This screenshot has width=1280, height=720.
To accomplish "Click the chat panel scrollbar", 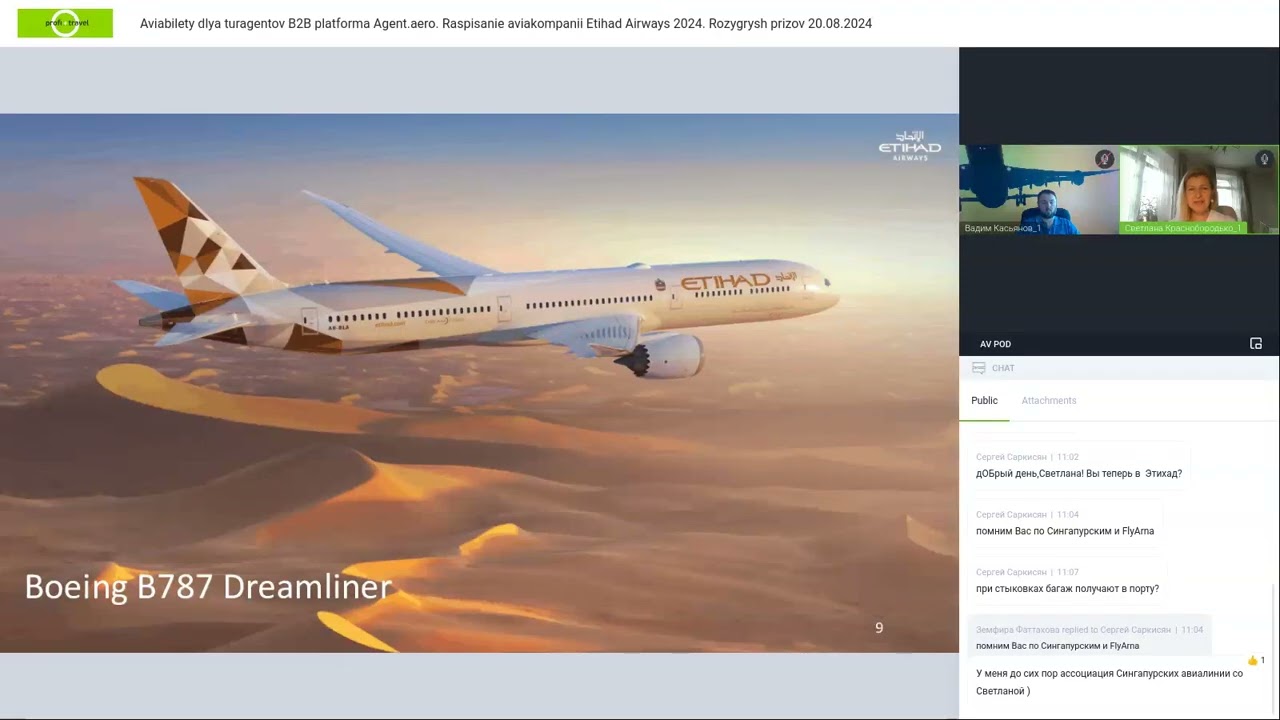I will [1274, 650].
